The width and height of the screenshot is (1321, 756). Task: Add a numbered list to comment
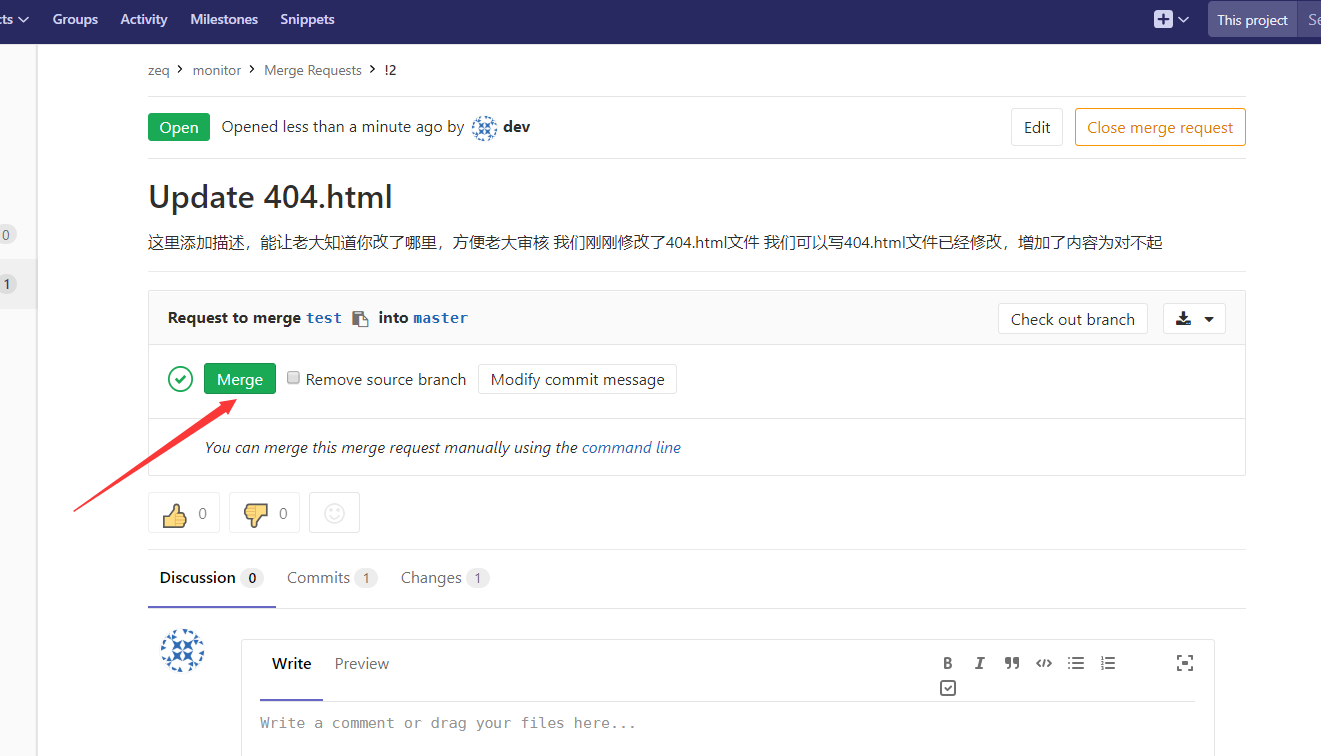click(x=1107, y=662)
